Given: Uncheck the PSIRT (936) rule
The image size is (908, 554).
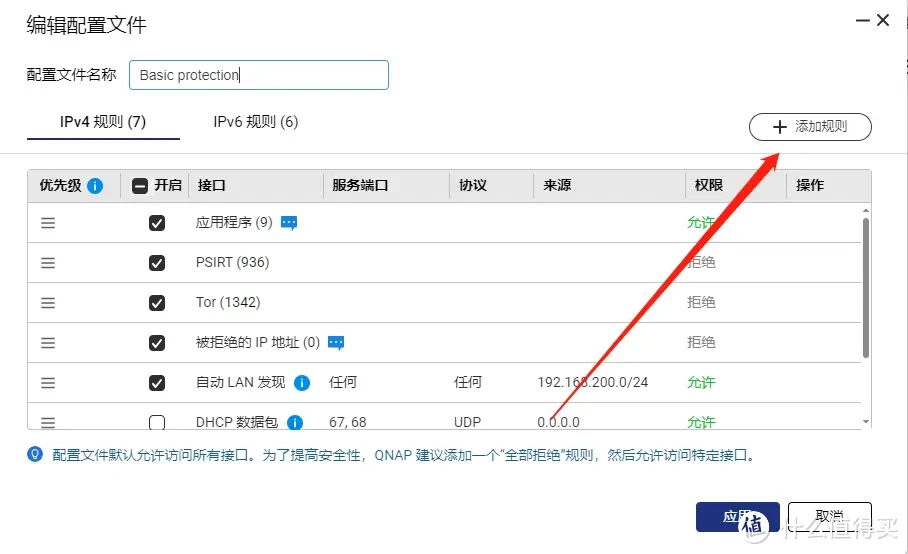Looking at the screenshot, I should coord(157,263).
